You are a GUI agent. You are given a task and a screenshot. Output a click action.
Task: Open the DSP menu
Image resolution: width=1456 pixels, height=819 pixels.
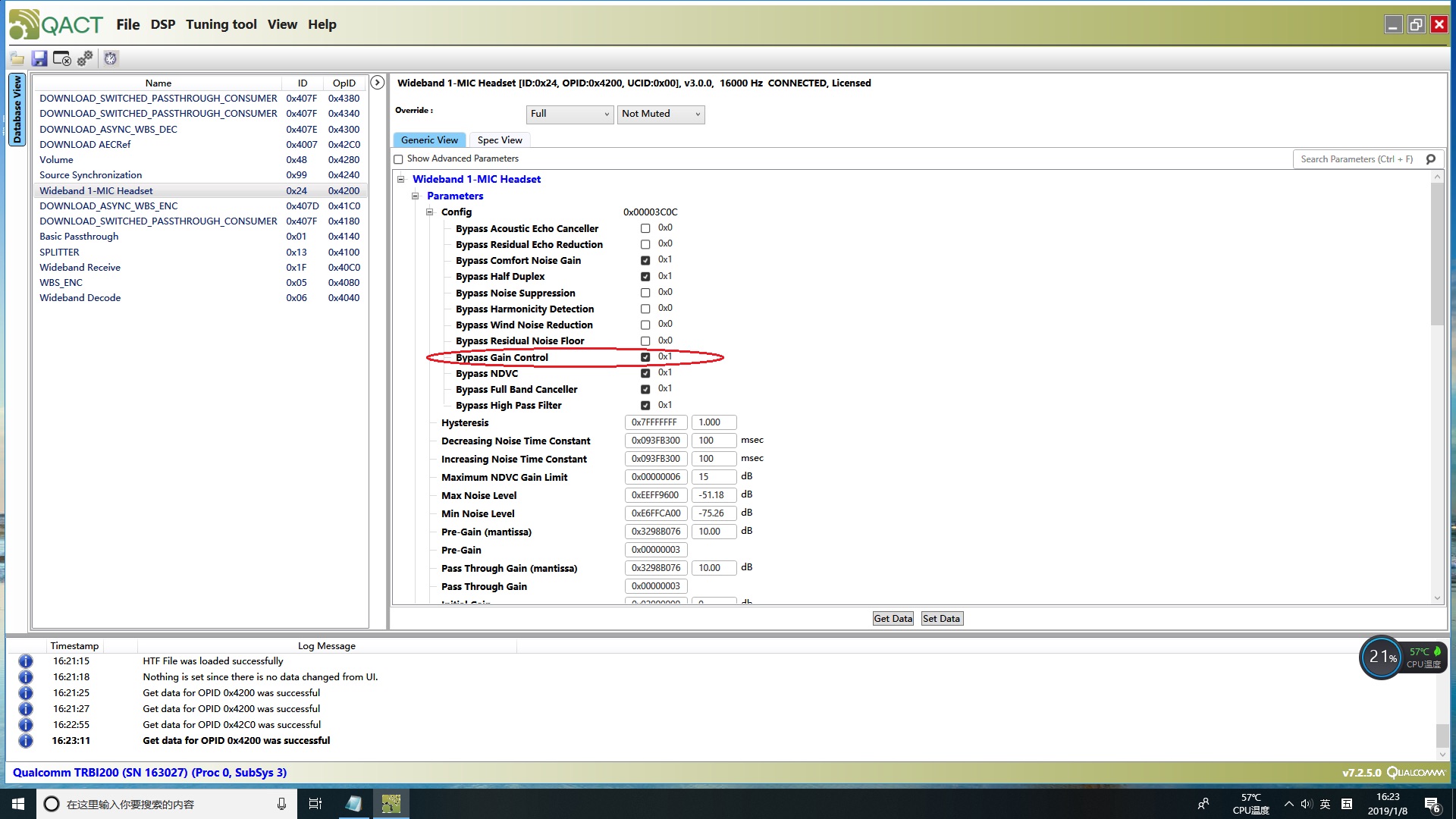point(163,24)
